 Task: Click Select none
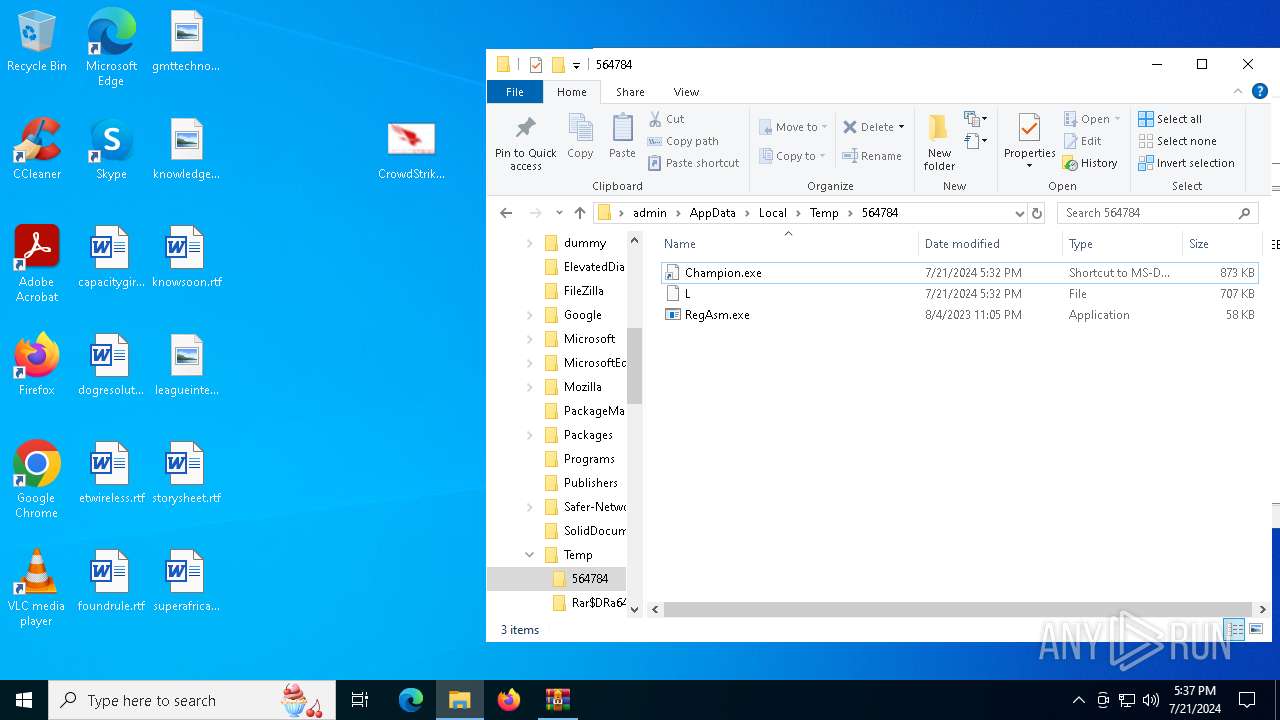1177,141
